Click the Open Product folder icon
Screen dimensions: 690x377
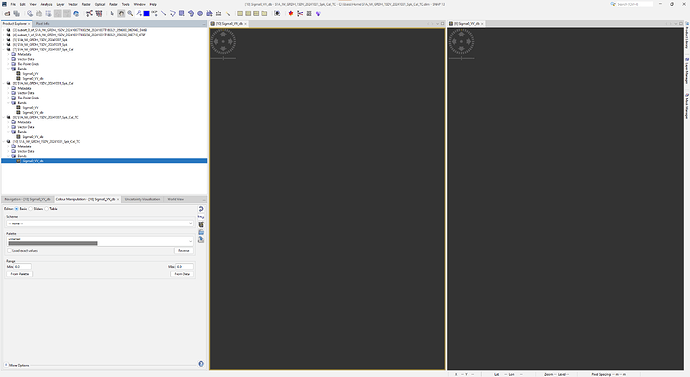point(7,14)
